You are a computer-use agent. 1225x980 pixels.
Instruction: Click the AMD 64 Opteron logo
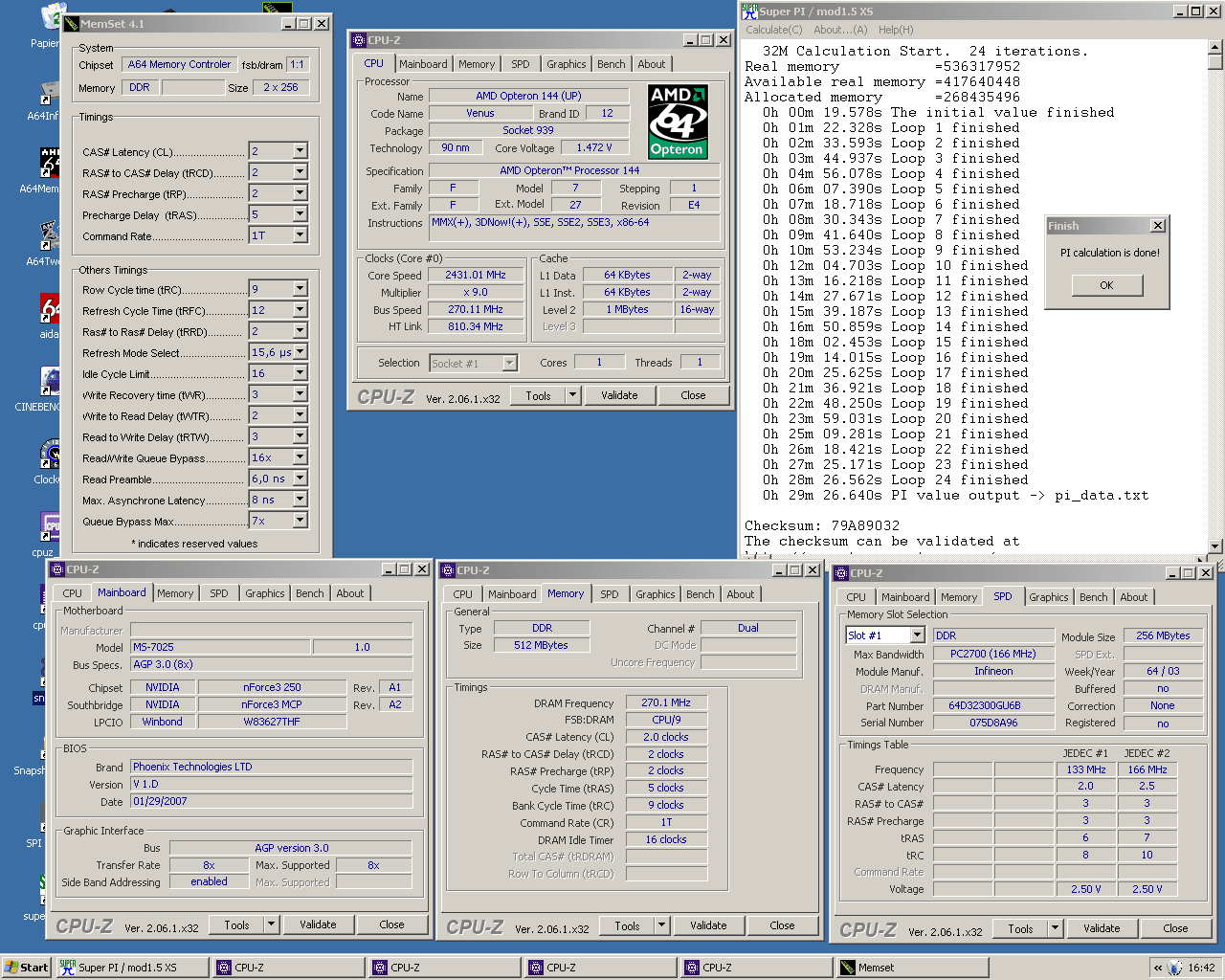tap(678, 122)
